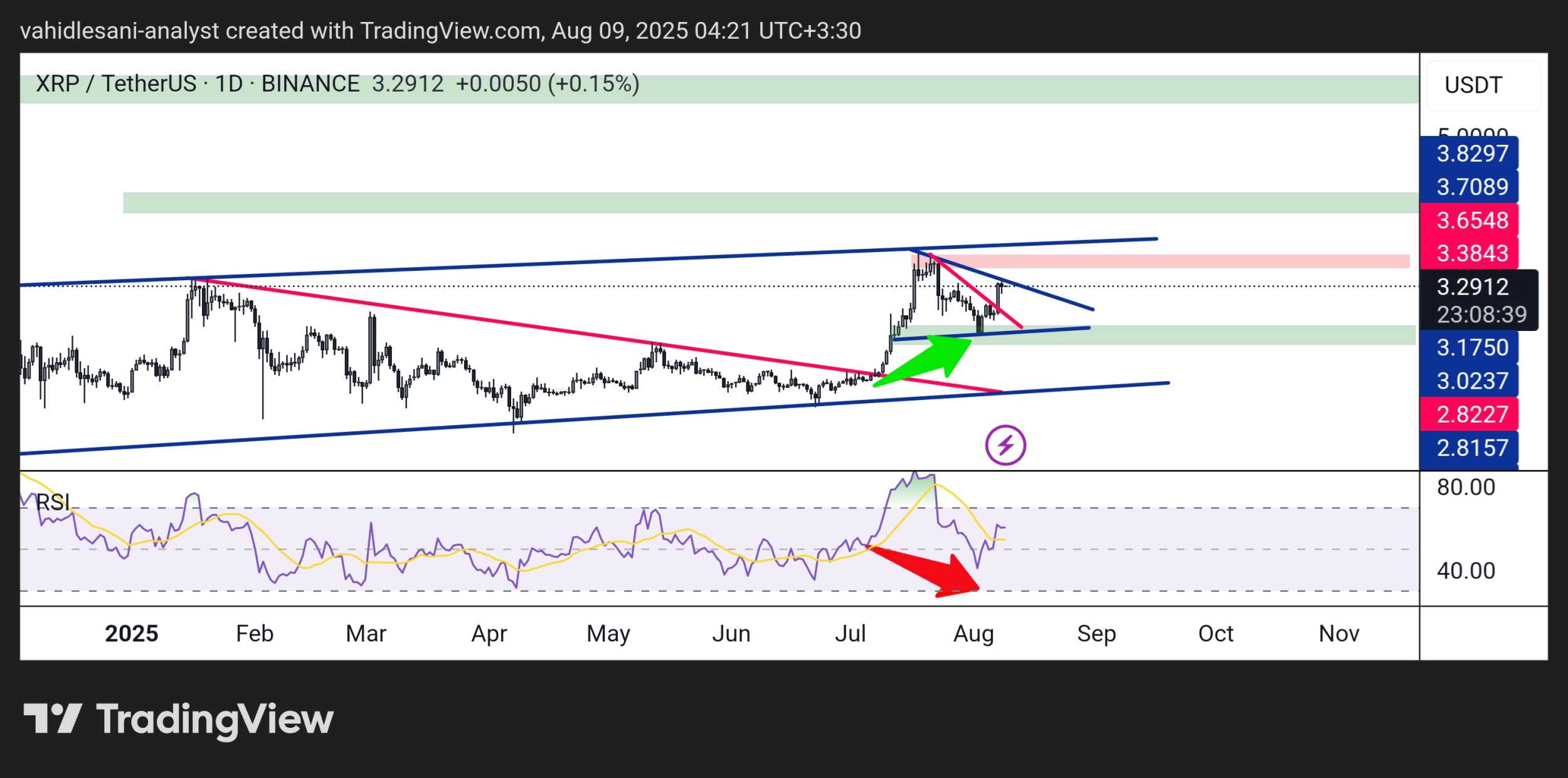Select the 3.8297 price label
Image resolution: width=1568 pixels, height=778 pixels.
pos(1471,154)
